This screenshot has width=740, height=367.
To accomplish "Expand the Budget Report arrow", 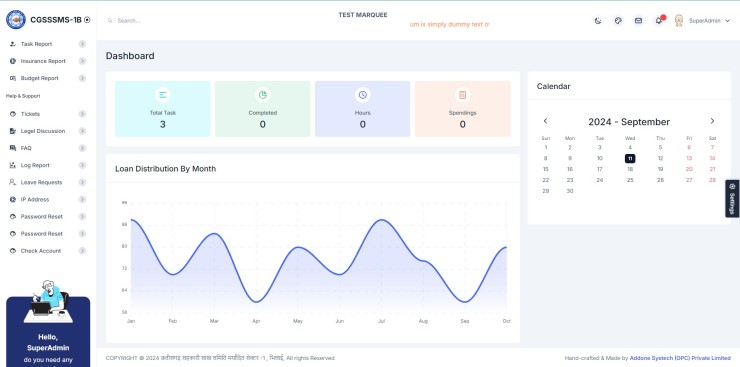I will (x=83, y=78).
